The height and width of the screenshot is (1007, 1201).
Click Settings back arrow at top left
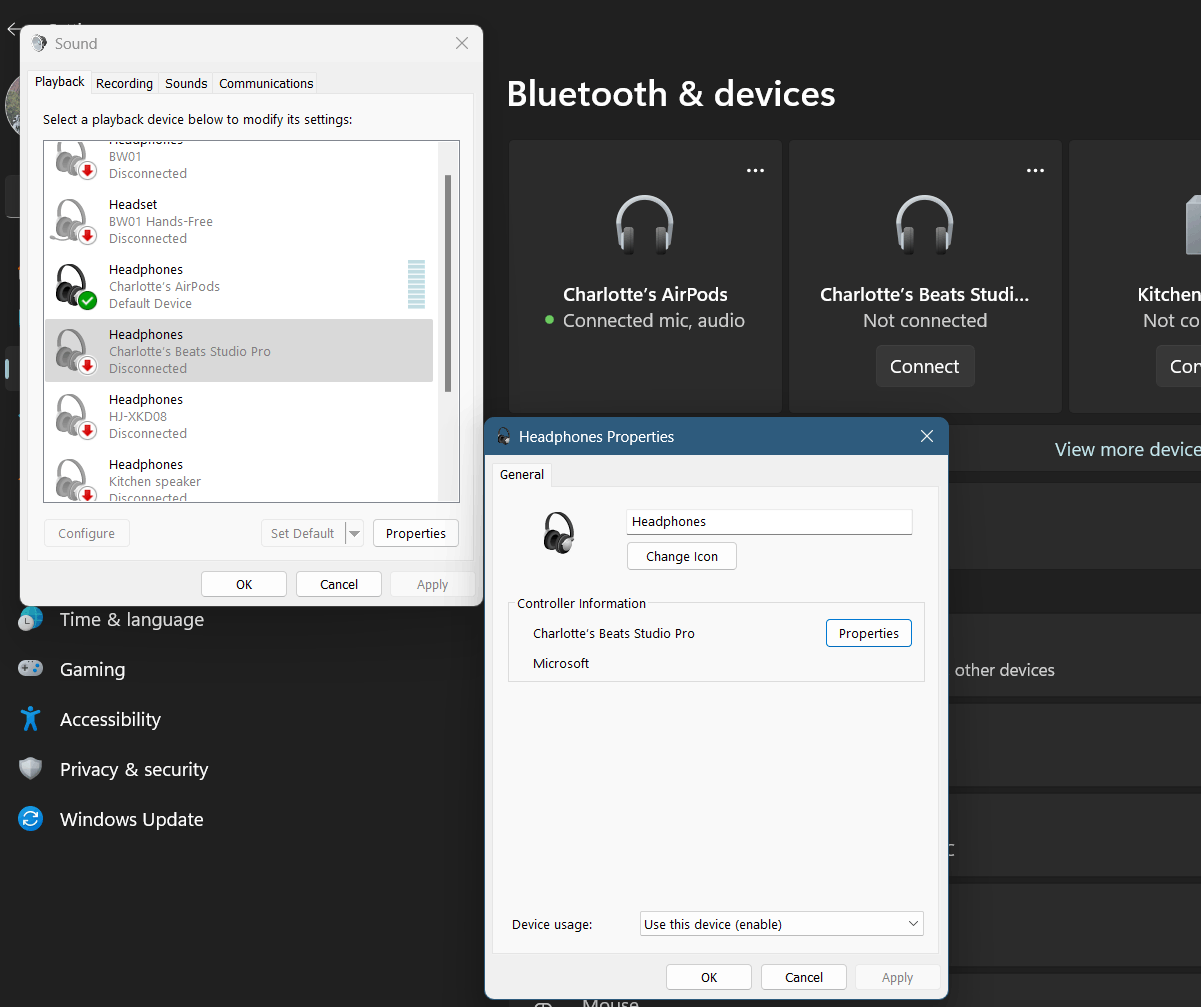pos(12,29)
